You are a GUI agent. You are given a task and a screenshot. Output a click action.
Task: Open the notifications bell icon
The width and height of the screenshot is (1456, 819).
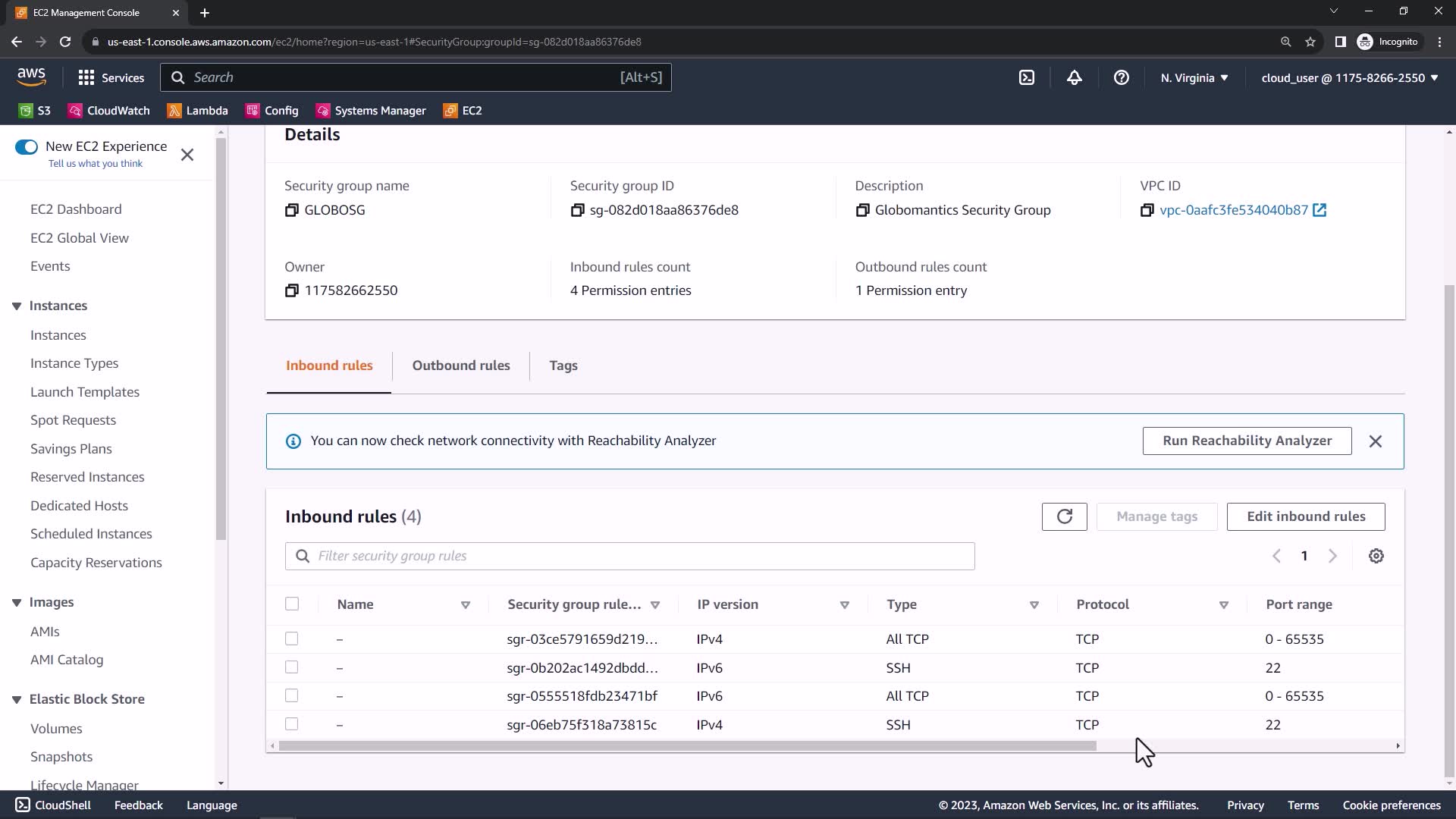click(1074, 77)
